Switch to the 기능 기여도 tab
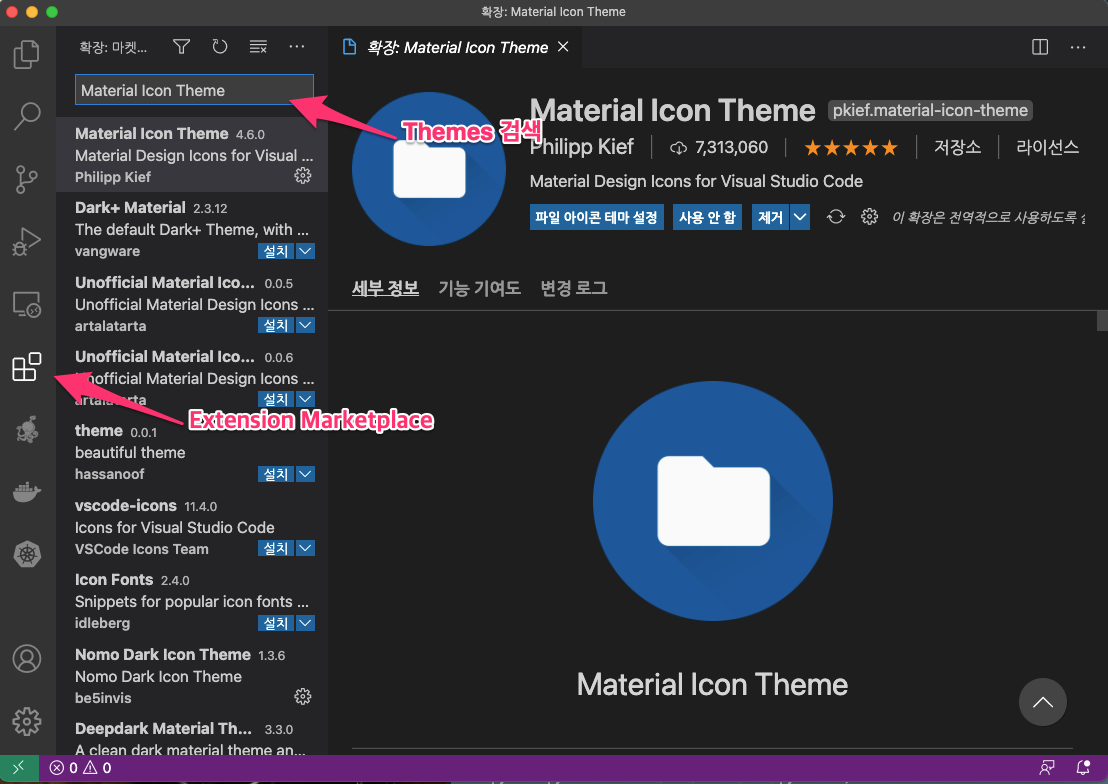Viewport: 1108px width, 784px height. point(479,288)
